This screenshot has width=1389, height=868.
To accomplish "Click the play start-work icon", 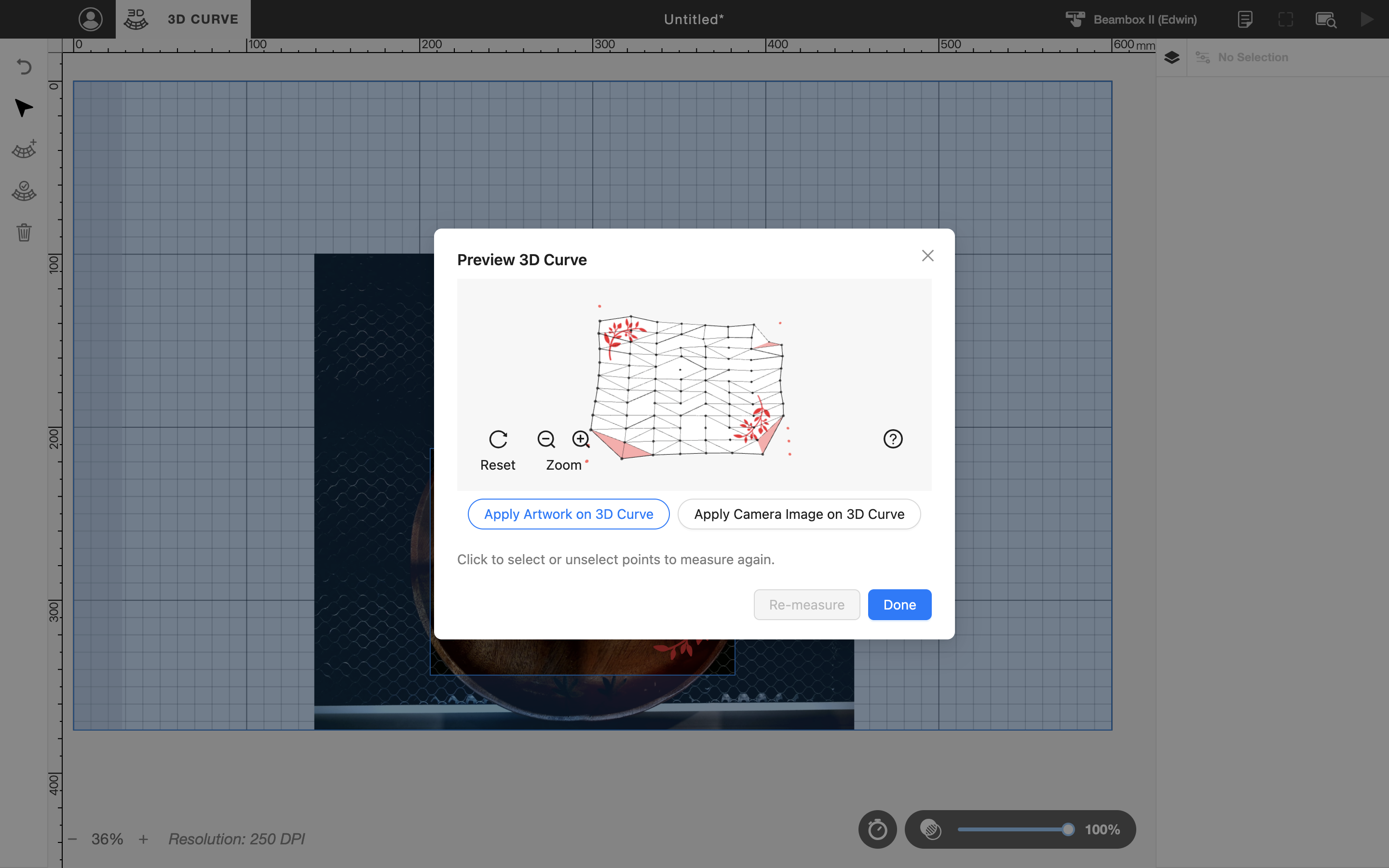I will click(1367, 19).
